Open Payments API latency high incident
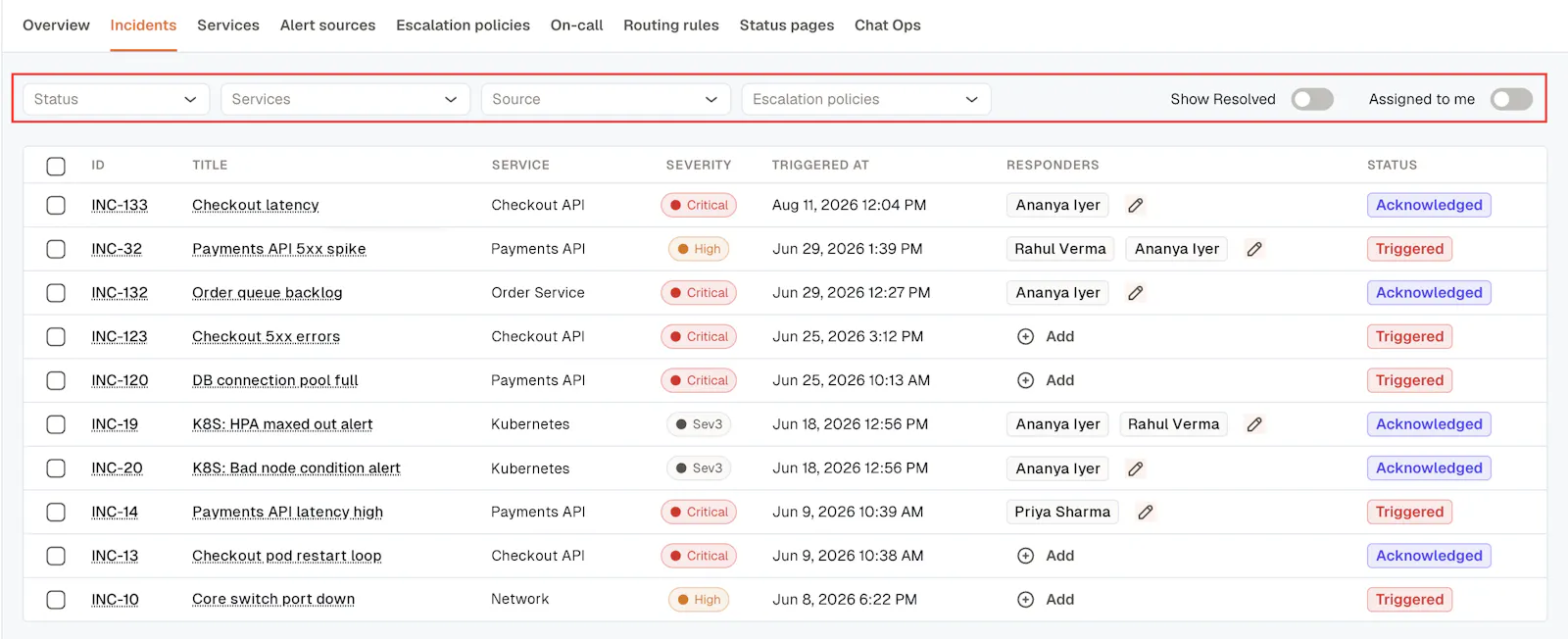This screenshot has width=1568, height=639. (287, 512)
